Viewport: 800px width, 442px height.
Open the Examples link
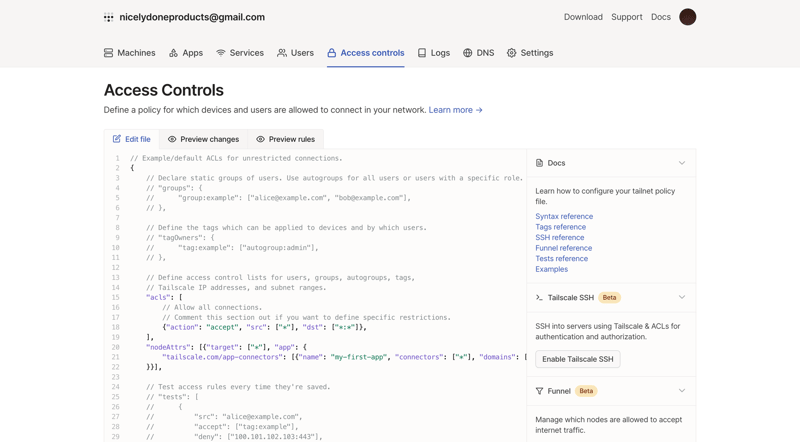tap(551, 269)
